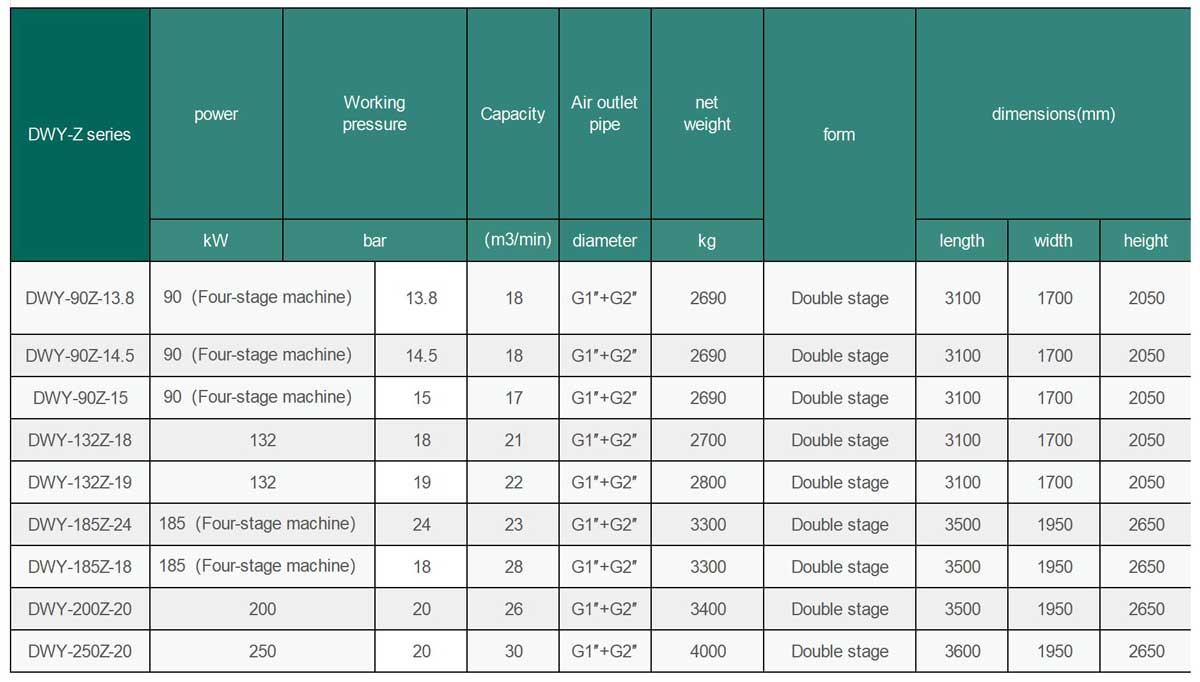
Task: Select the Capacity column header
Action: point(512,114)
